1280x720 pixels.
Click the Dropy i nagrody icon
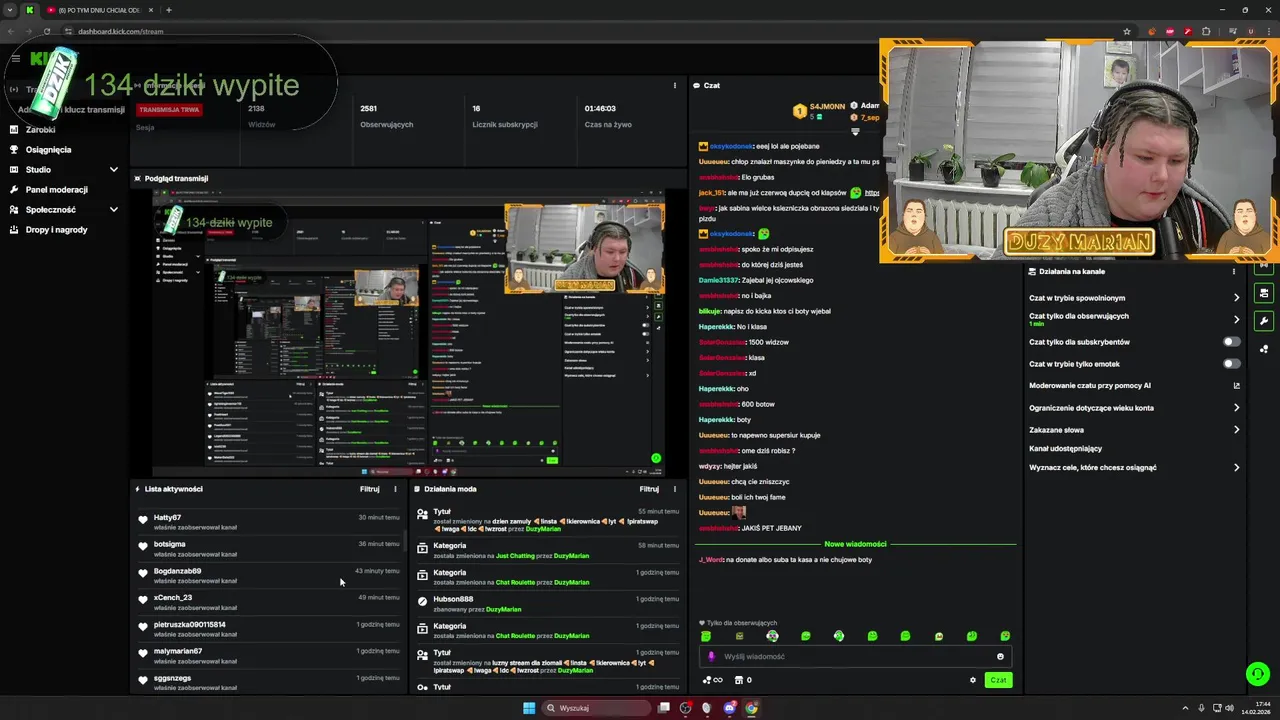coord(15,229)
